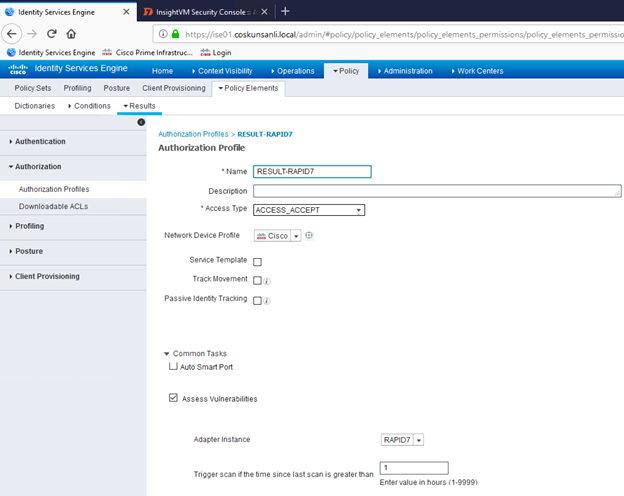Open the Login bookmark
624x496 pixels.
point(216,53)
